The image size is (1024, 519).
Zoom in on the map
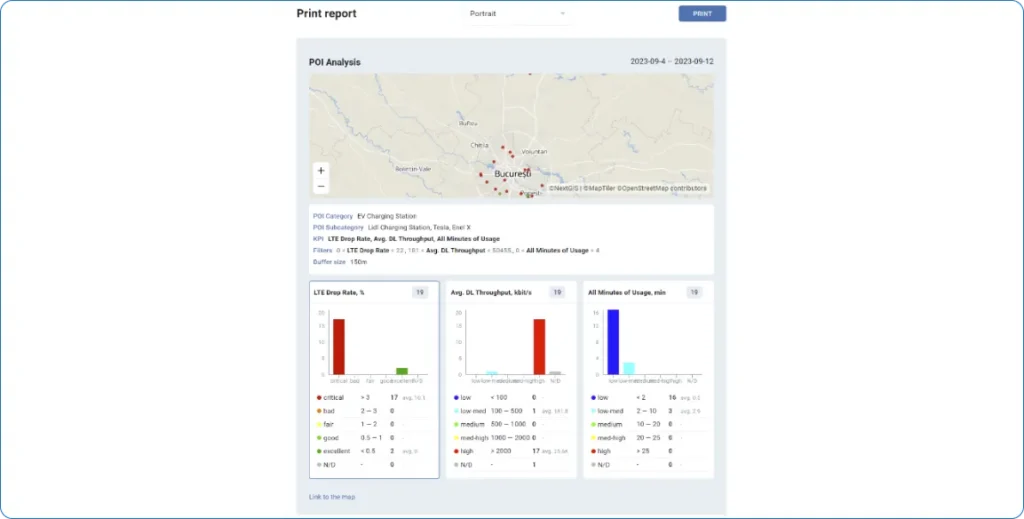321,171
